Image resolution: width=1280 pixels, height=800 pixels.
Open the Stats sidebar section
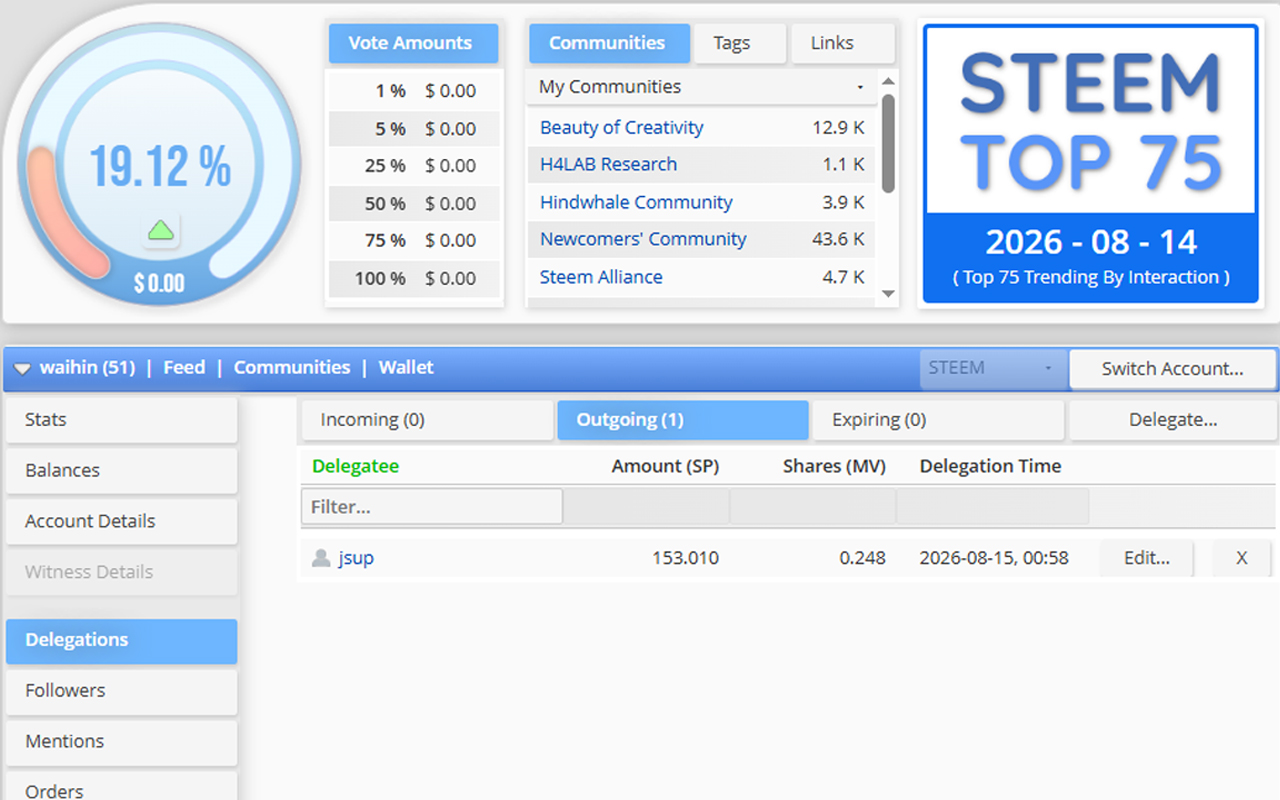121,420
